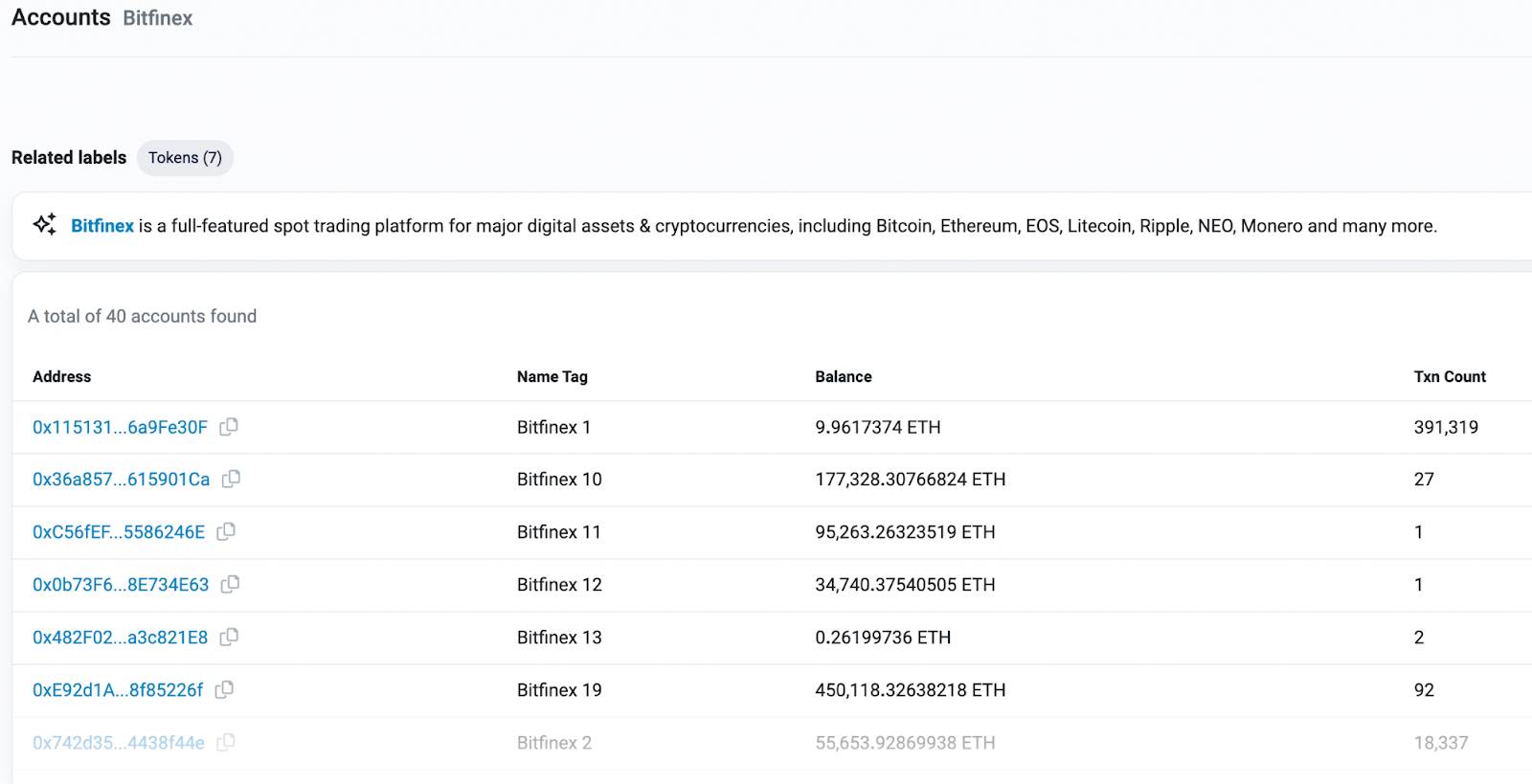This screenshot has height=784, width=1532.
Task: Click the Address column header
Action: (x=61, y=376)
